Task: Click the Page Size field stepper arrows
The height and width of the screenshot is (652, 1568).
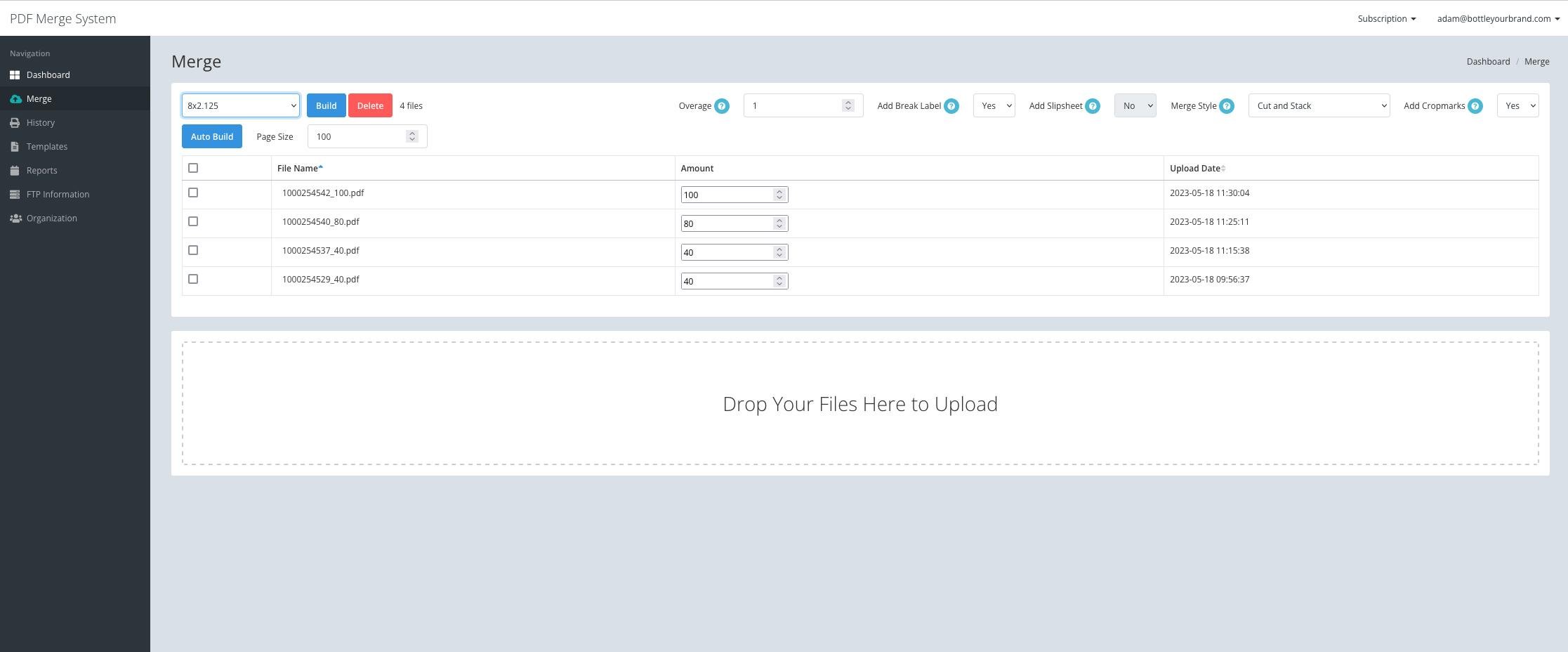Action: coord(412,136)
